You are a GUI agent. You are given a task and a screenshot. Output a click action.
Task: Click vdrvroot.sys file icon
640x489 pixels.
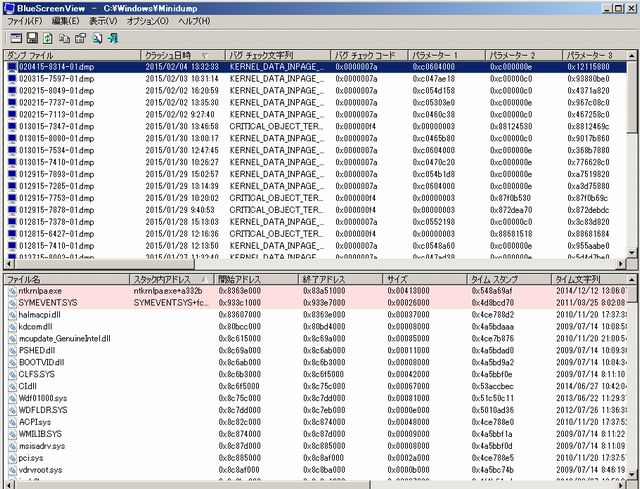[x=12, y=469]
